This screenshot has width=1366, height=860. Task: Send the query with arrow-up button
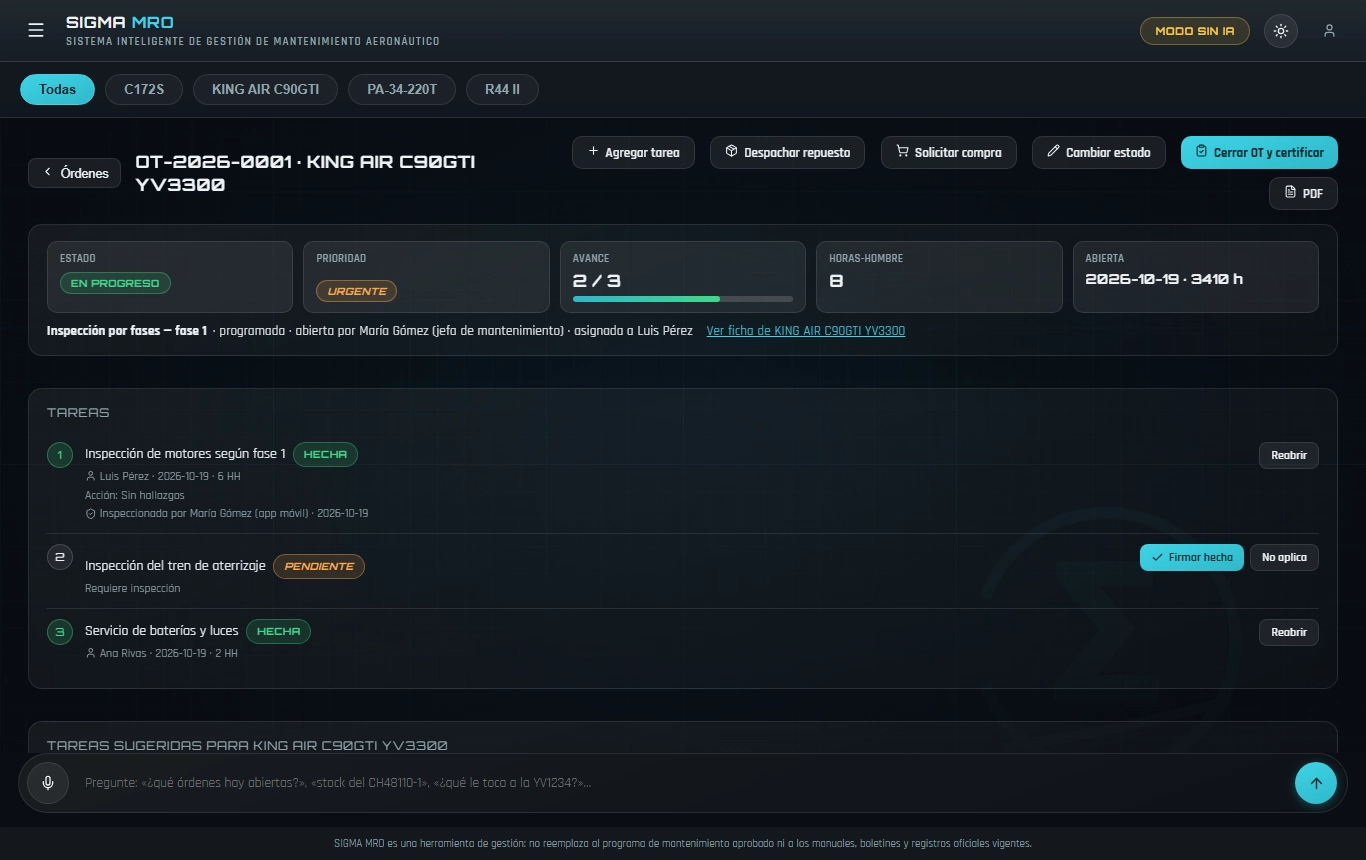tap(1316, 783)
